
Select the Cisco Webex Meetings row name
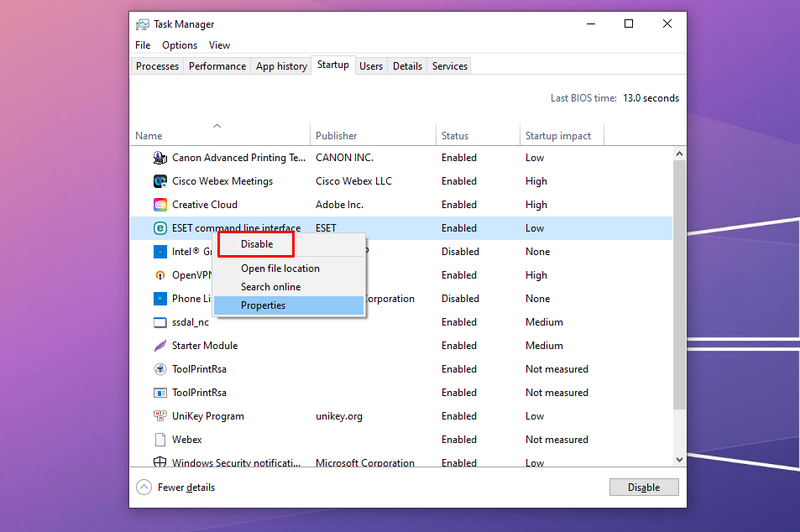click(x=222, y=181)
